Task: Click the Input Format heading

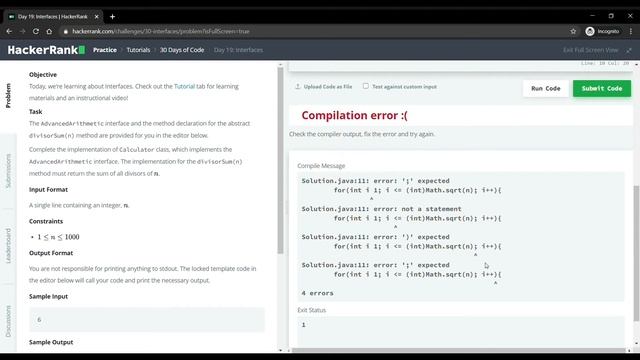Action: 48,189
